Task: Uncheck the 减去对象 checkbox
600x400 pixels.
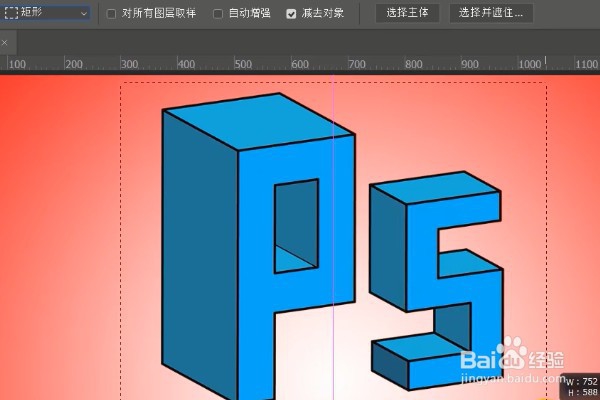Action: tap(291, 14)
